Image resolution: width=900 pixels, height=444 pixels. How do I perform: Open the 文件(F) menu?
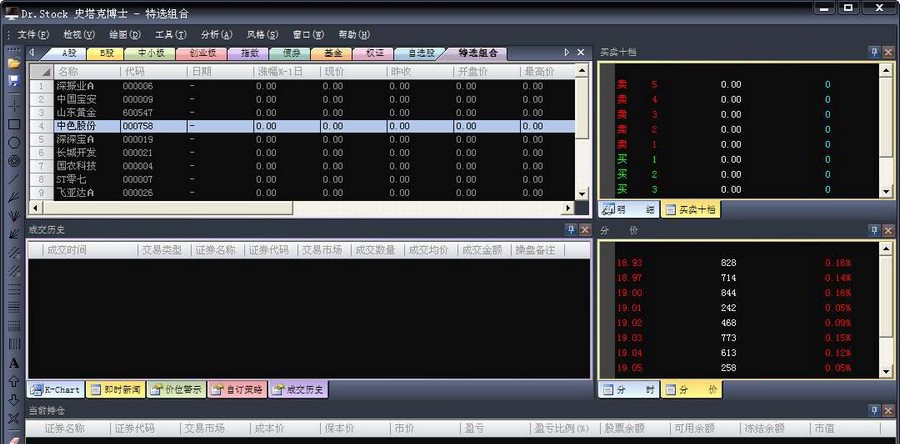[x=33, y=34]
